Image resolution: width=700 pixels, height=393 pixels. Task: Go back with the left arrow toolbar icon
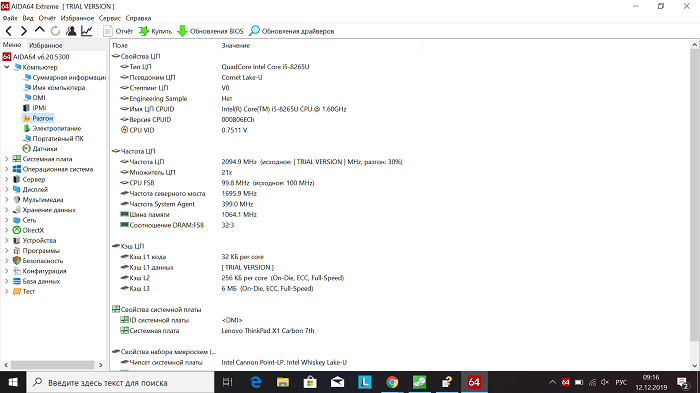coord(8,31)
